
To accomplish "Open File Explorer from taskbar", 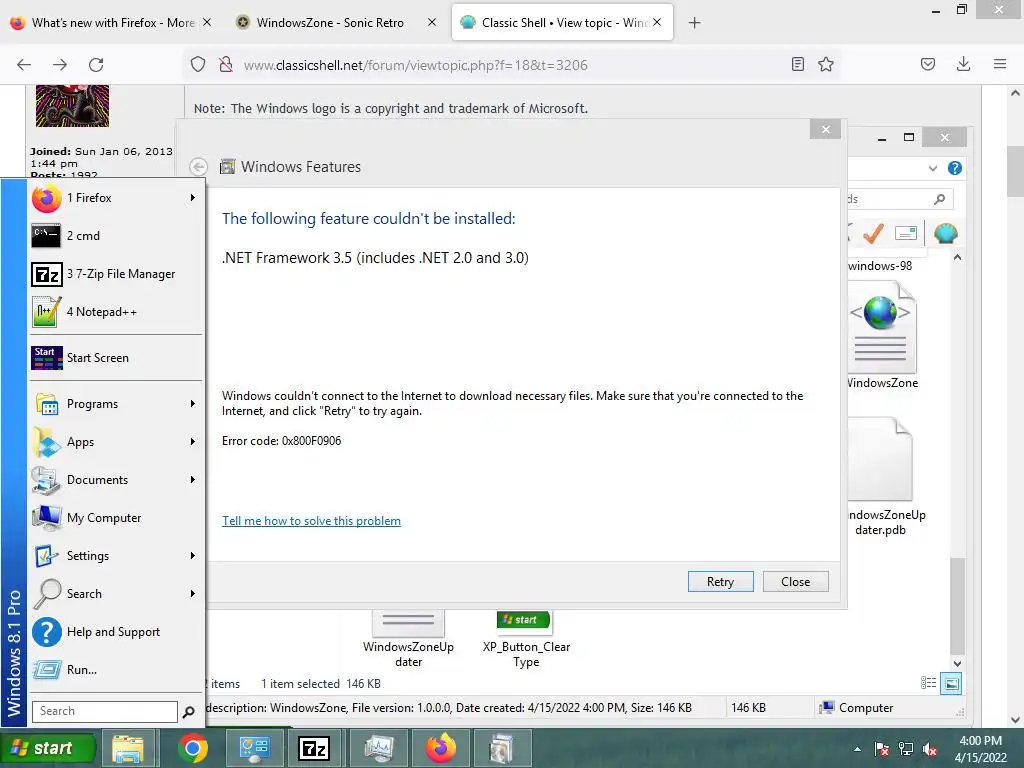I will [x=128, y=748].
